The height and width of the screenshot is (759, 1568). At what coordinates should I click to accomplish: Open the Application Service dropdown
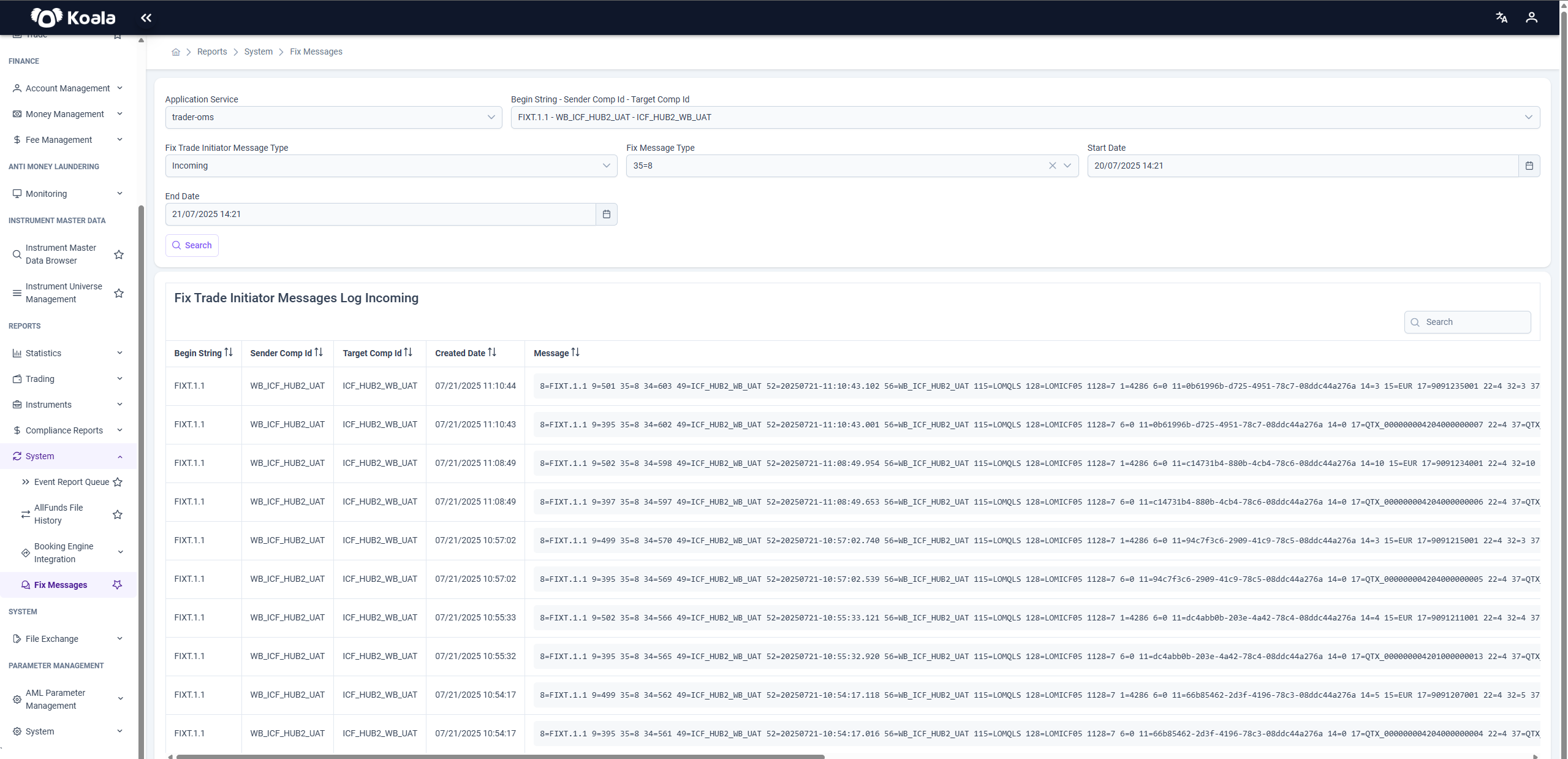[x=333, y=117]
